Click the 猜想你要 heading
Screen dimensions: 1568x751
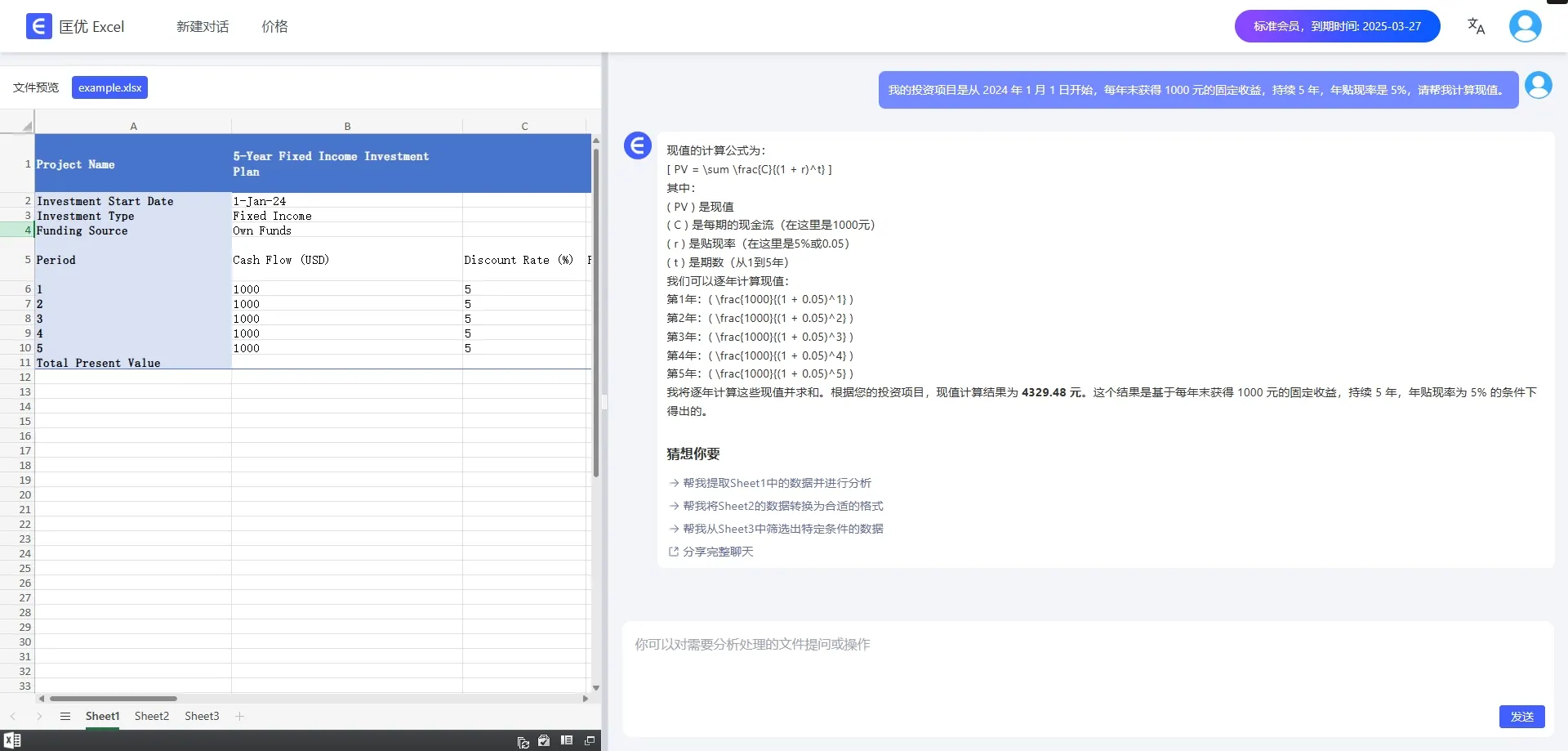pos(693,454)
